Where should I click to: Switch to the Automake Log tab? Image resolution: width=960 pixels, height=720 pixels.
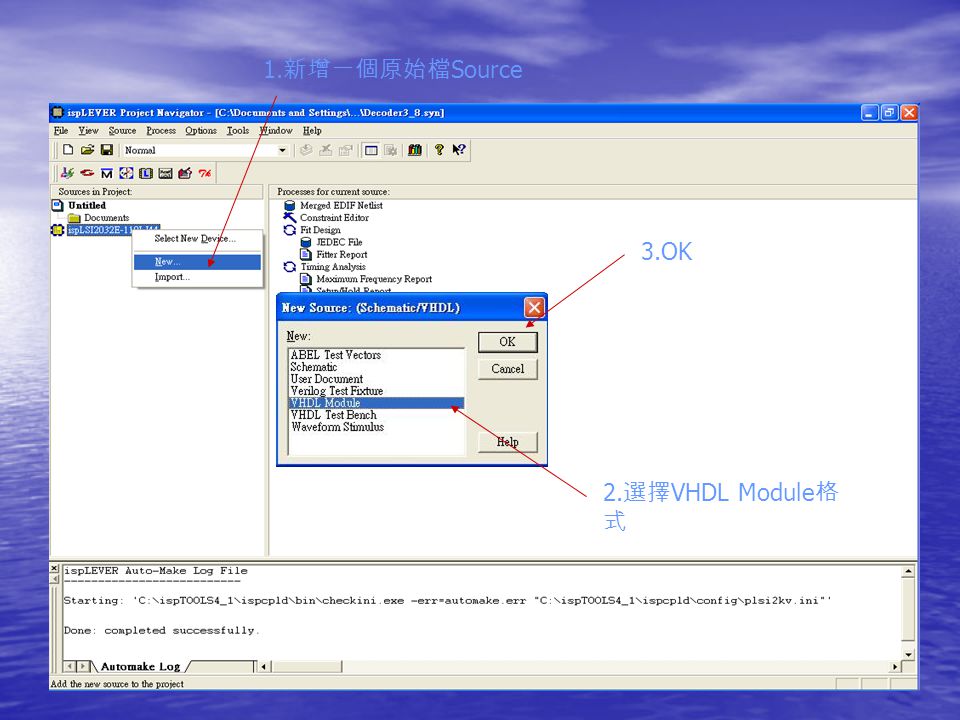coord(140,666)
